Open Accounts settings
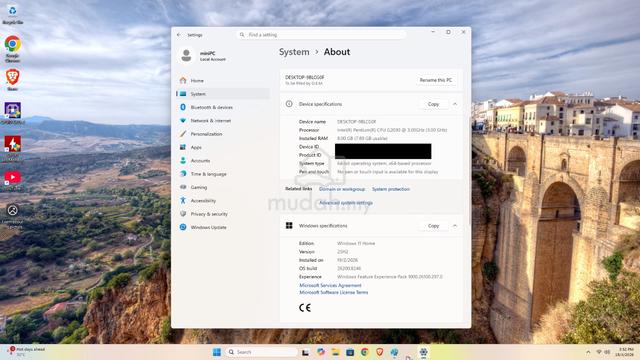The image size is (640, 360). pos(224,161)
